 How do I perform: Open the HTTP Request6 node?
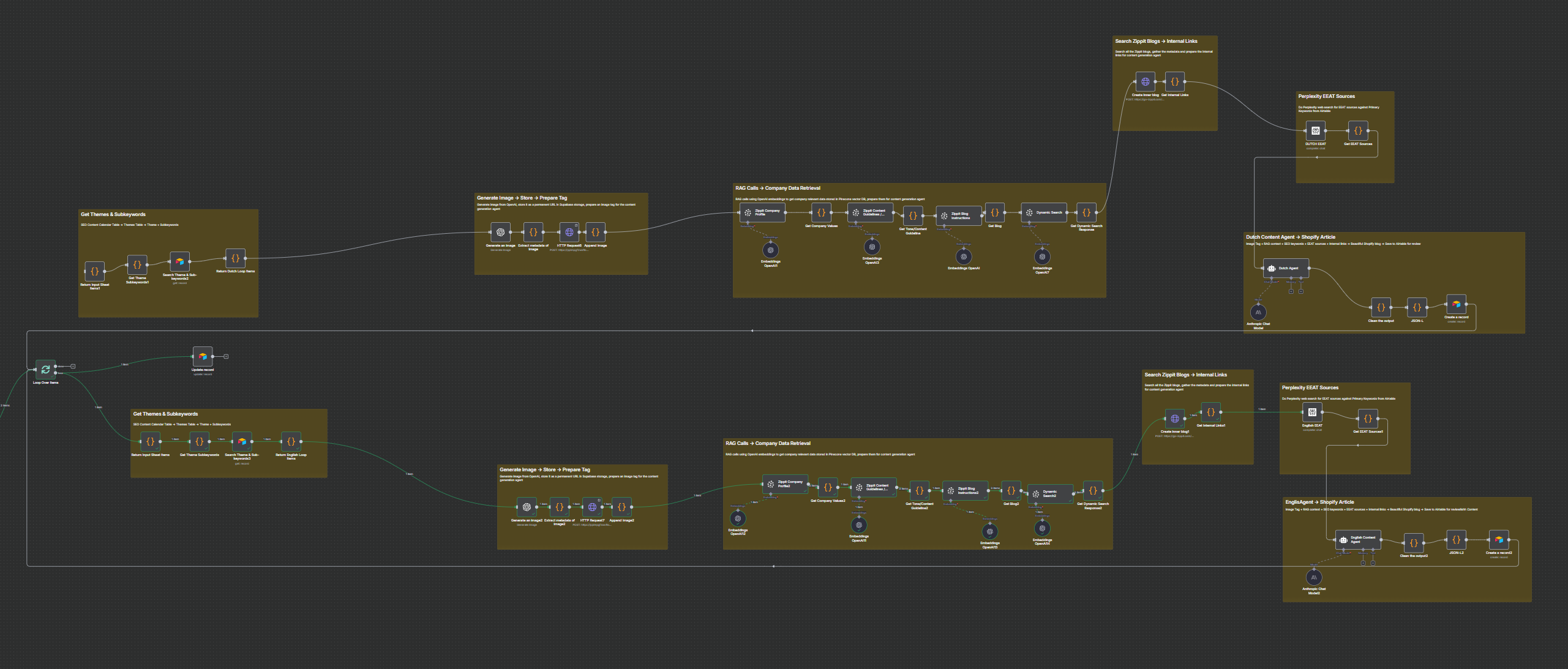(x=569, y=232)
